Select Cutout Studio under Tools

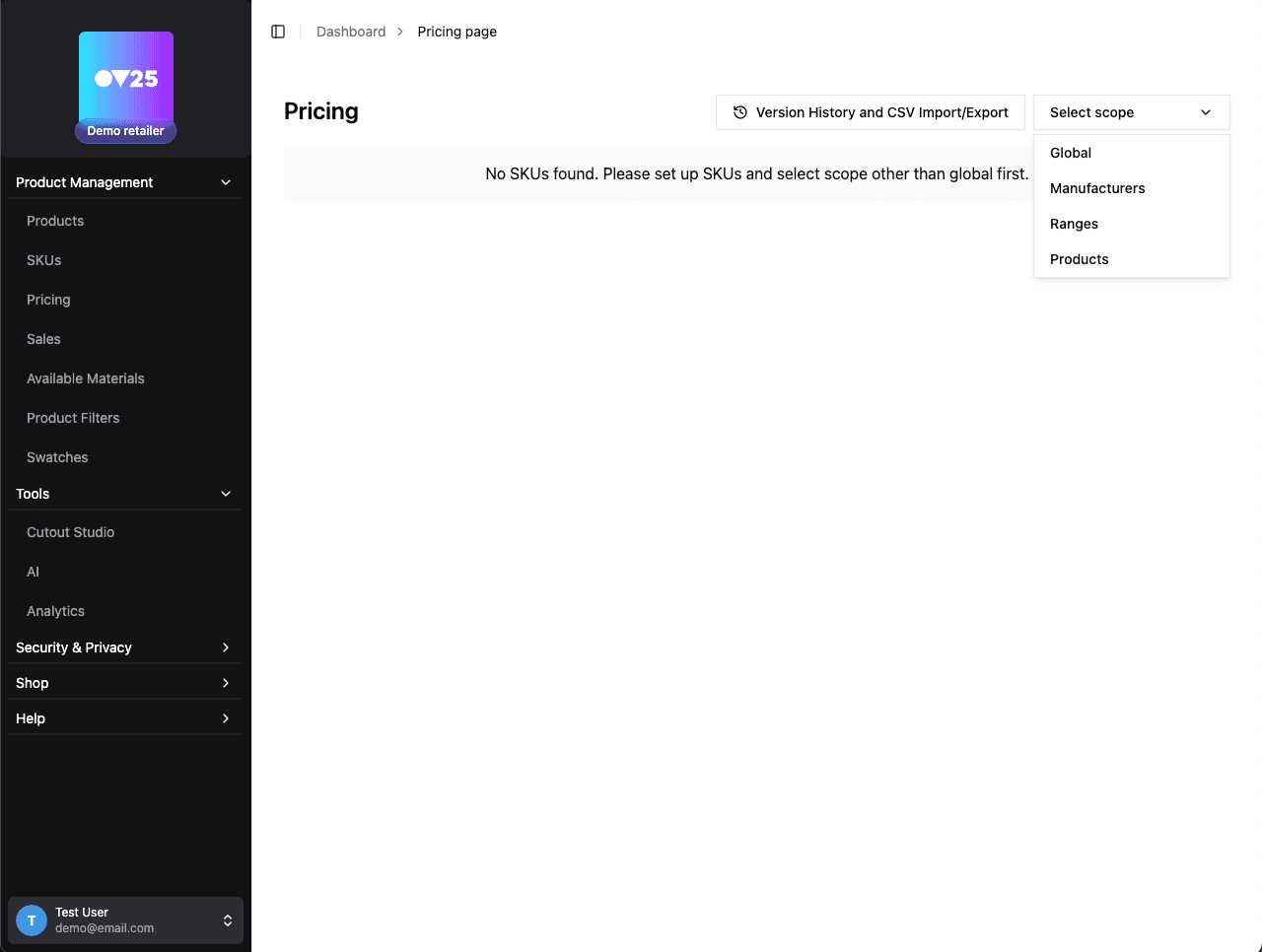tap(70, 532)
